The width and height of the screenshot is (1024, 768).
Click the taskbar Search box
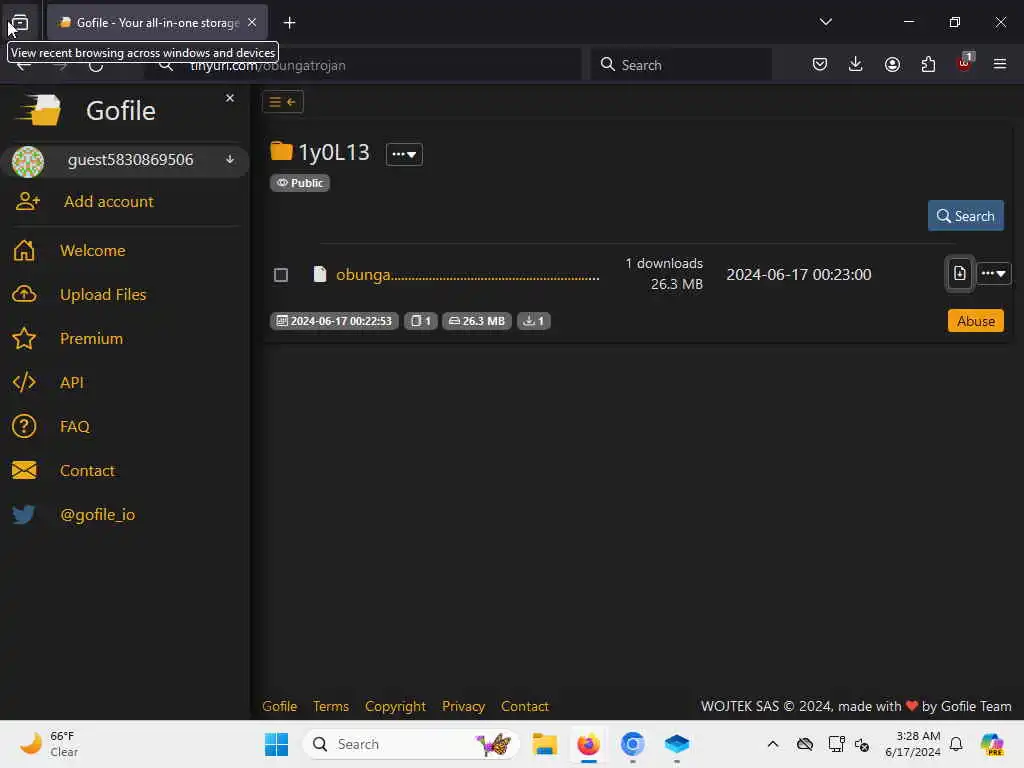click(x=411, y=744)
